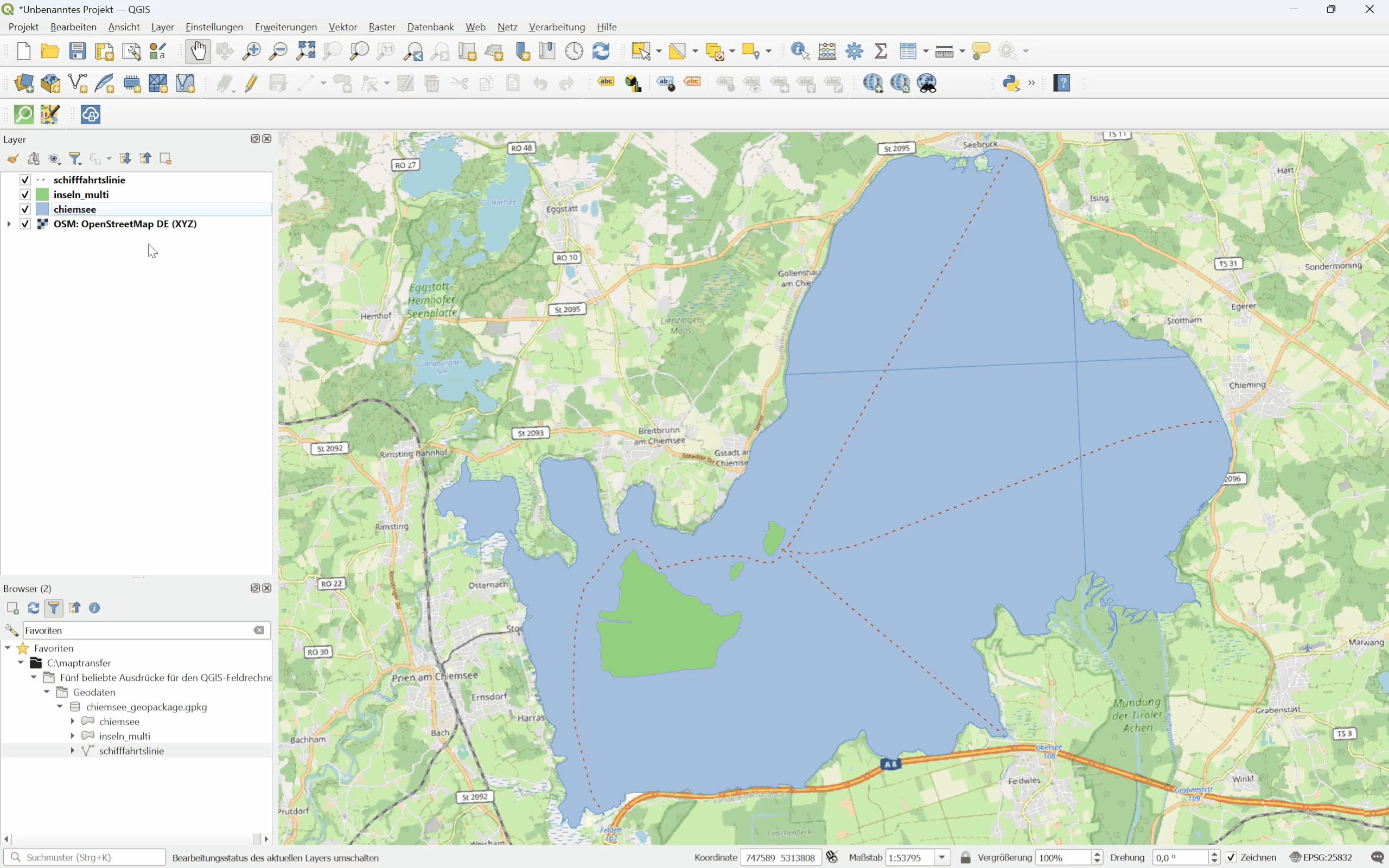Click the temporal controller clock icon
Screen dimensions: 1389x868
point(574,51)
